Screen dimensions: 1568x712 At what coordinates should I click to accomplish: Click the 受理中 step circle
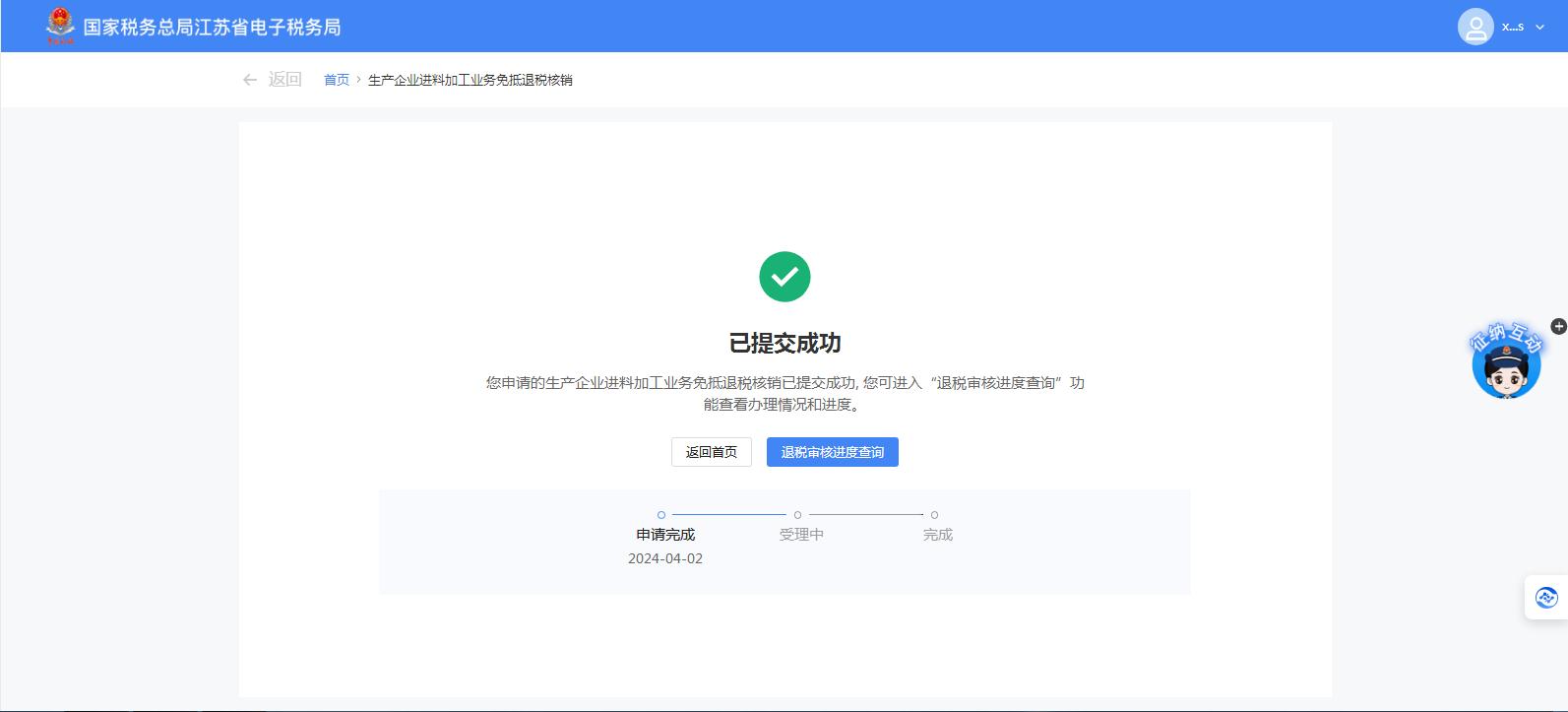797,515
